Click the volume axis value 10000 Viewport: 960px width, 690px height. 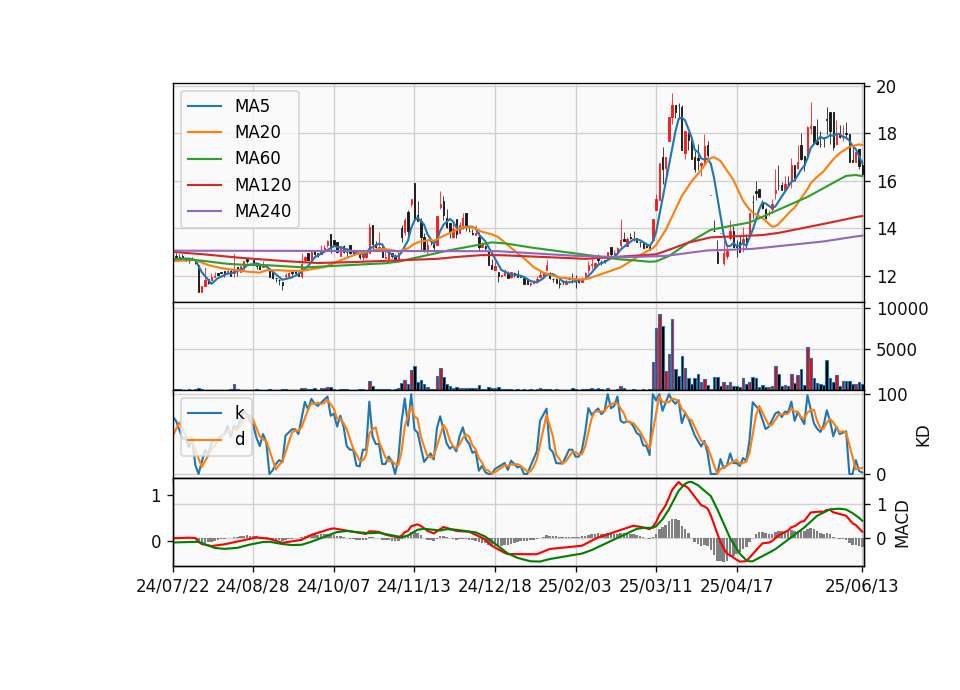[902, 309]
